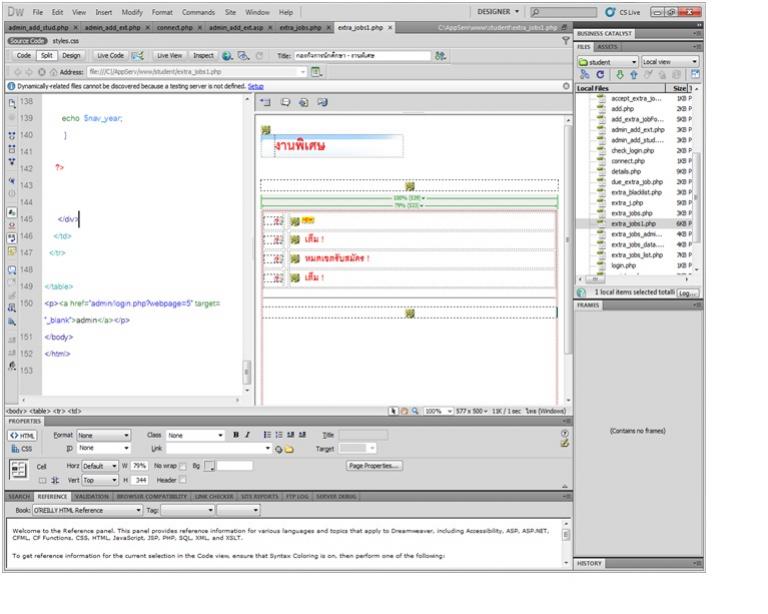Viewport: 768px width, 614px height.
Task: Open the student site dropdown
Action: click(607, 62)
